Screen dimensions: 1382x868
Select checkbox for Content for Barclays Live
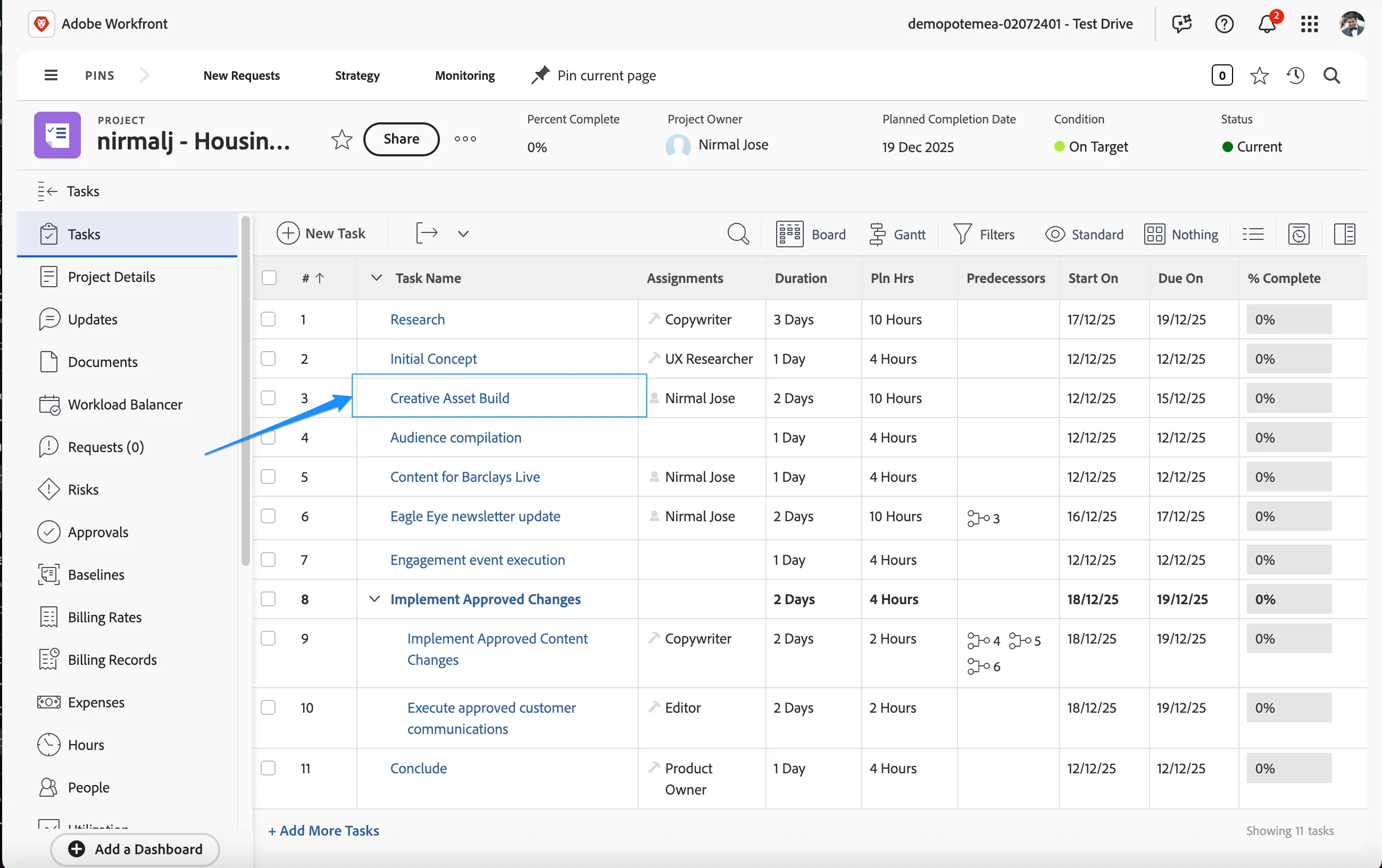click(268, 477)
